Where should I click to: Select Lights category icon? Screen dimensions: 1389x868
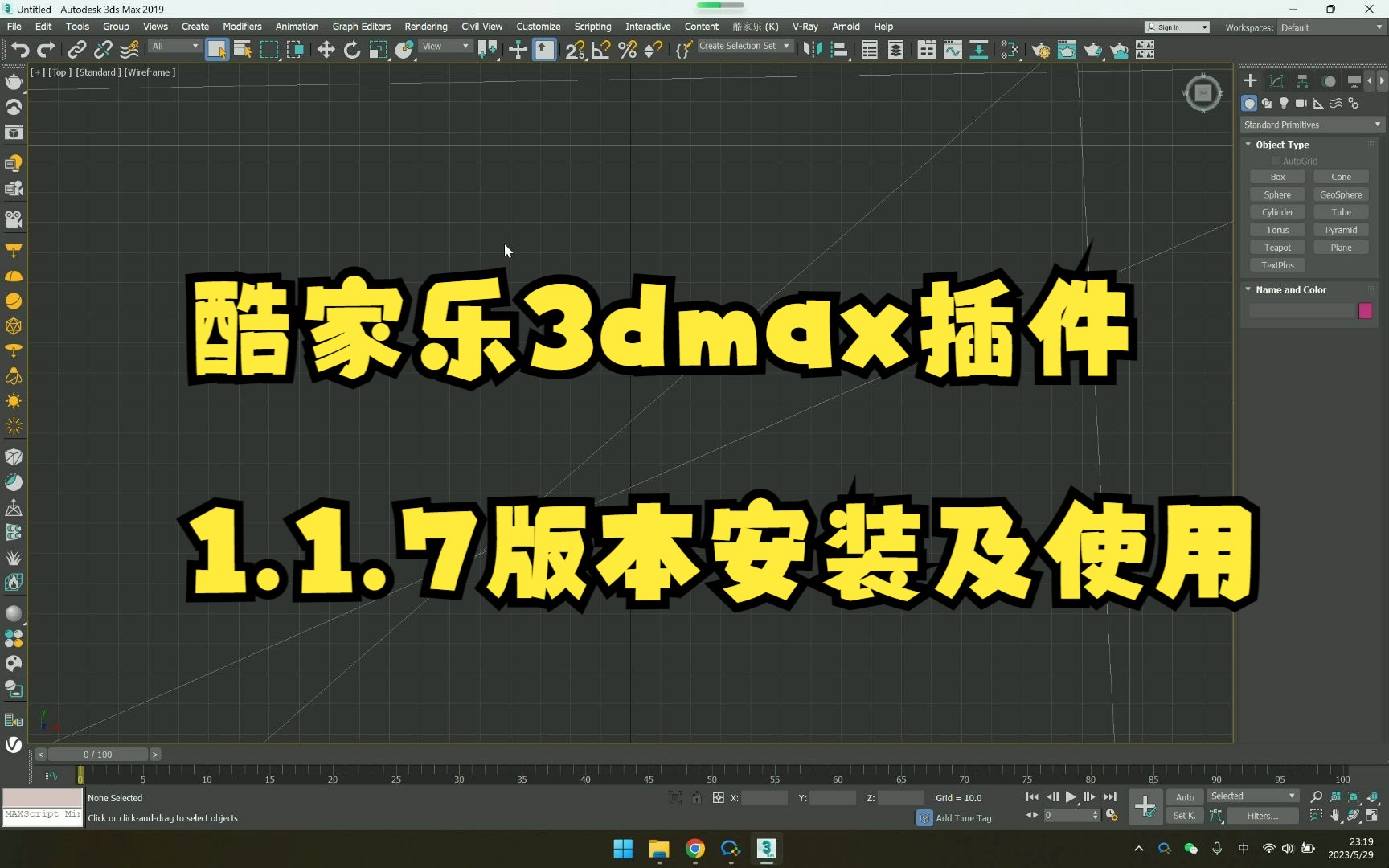click(1284, 103)
